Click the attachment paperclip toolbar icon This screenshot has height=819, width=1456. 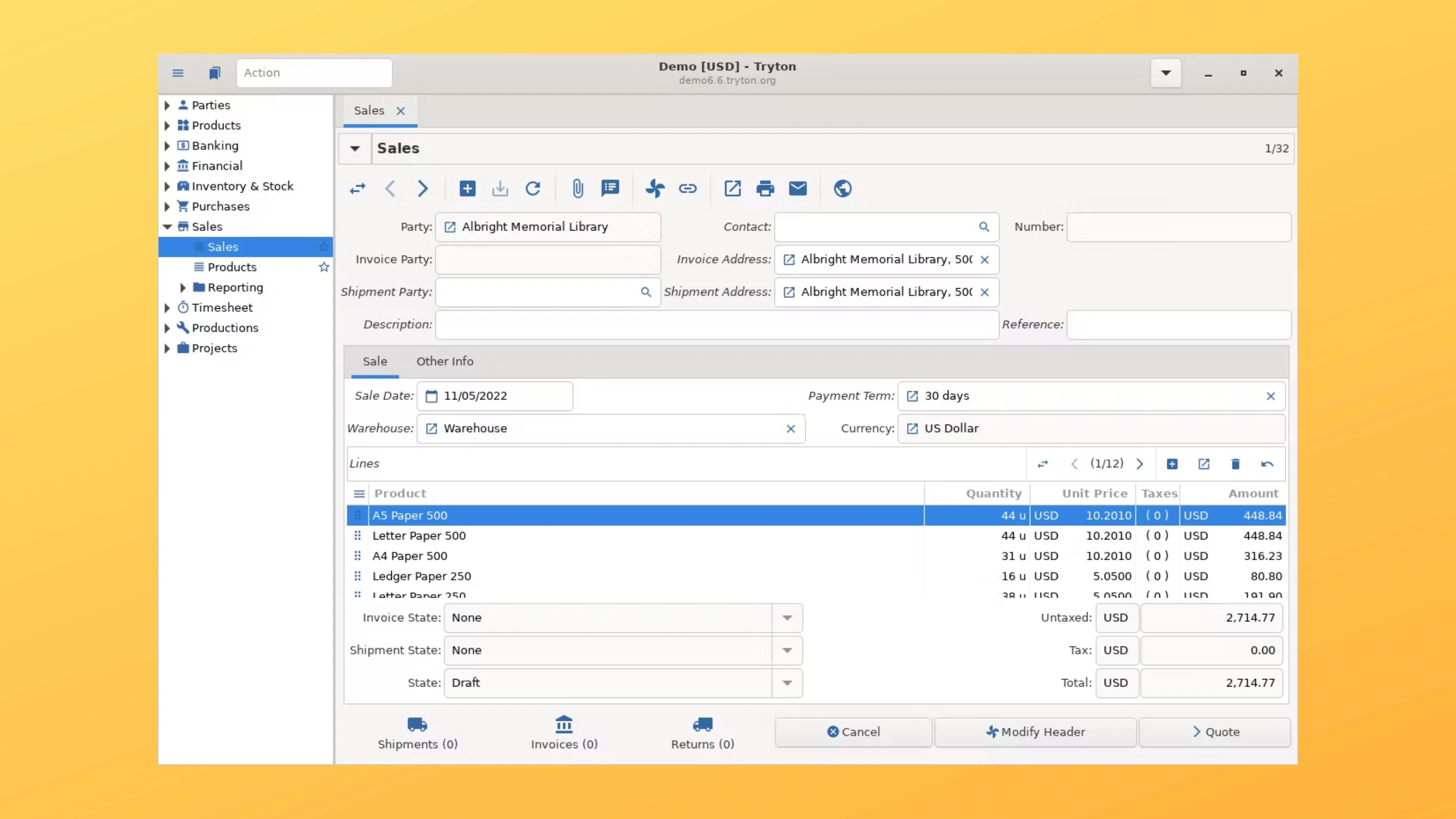click(x=577, y=188)
